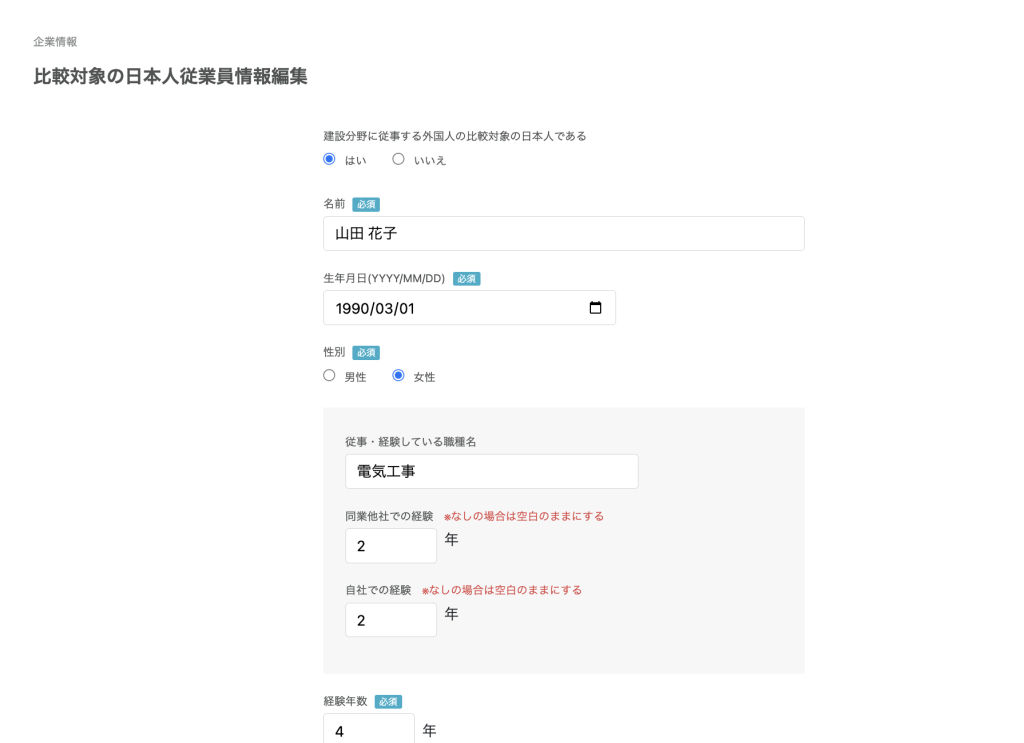Go to the 企業情報 breadcrumb
The image size is (1024, 743).
click(55, 42)
